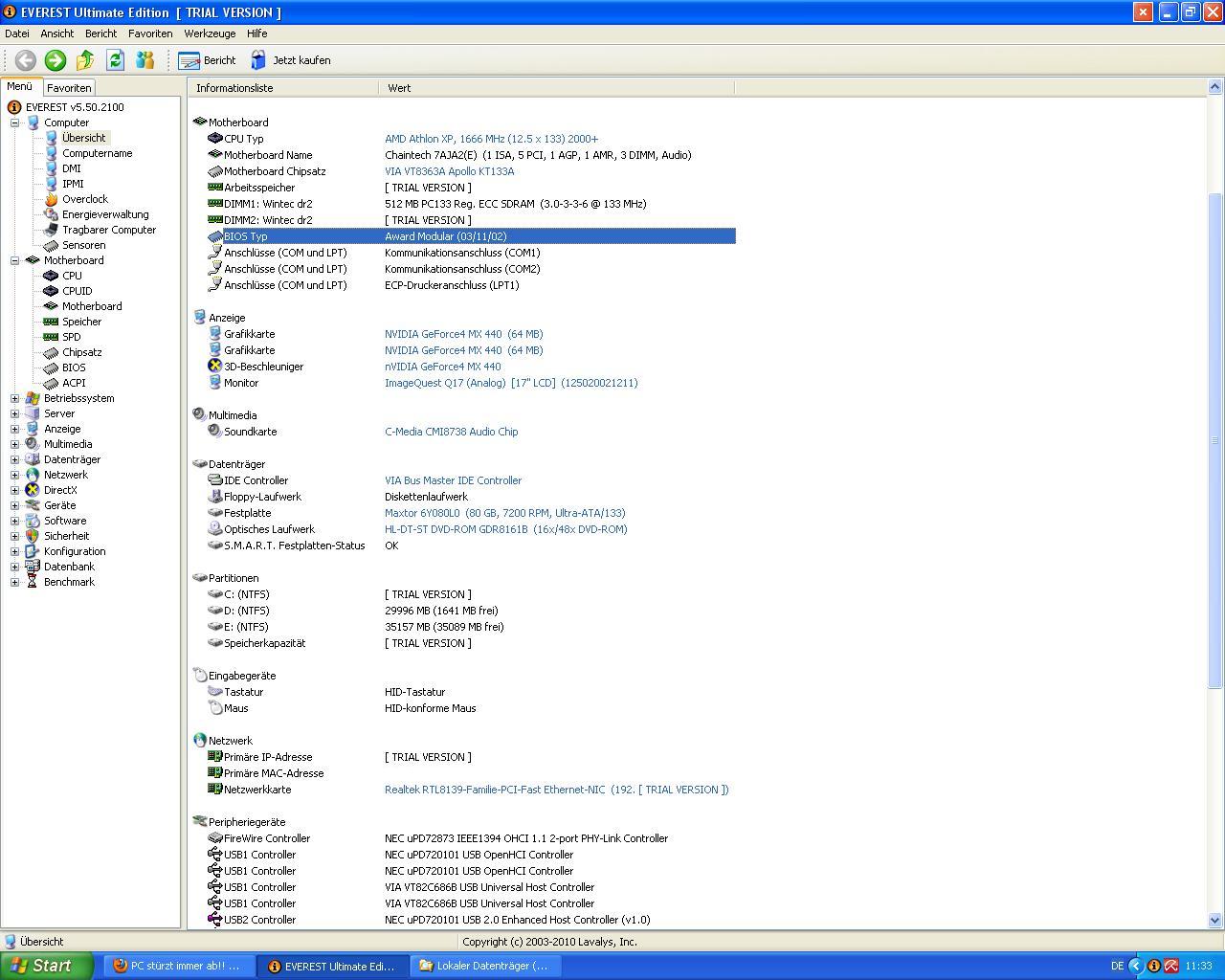Select the DMI tree item
Screen dimensions: 1225x980
coord(72,168)
